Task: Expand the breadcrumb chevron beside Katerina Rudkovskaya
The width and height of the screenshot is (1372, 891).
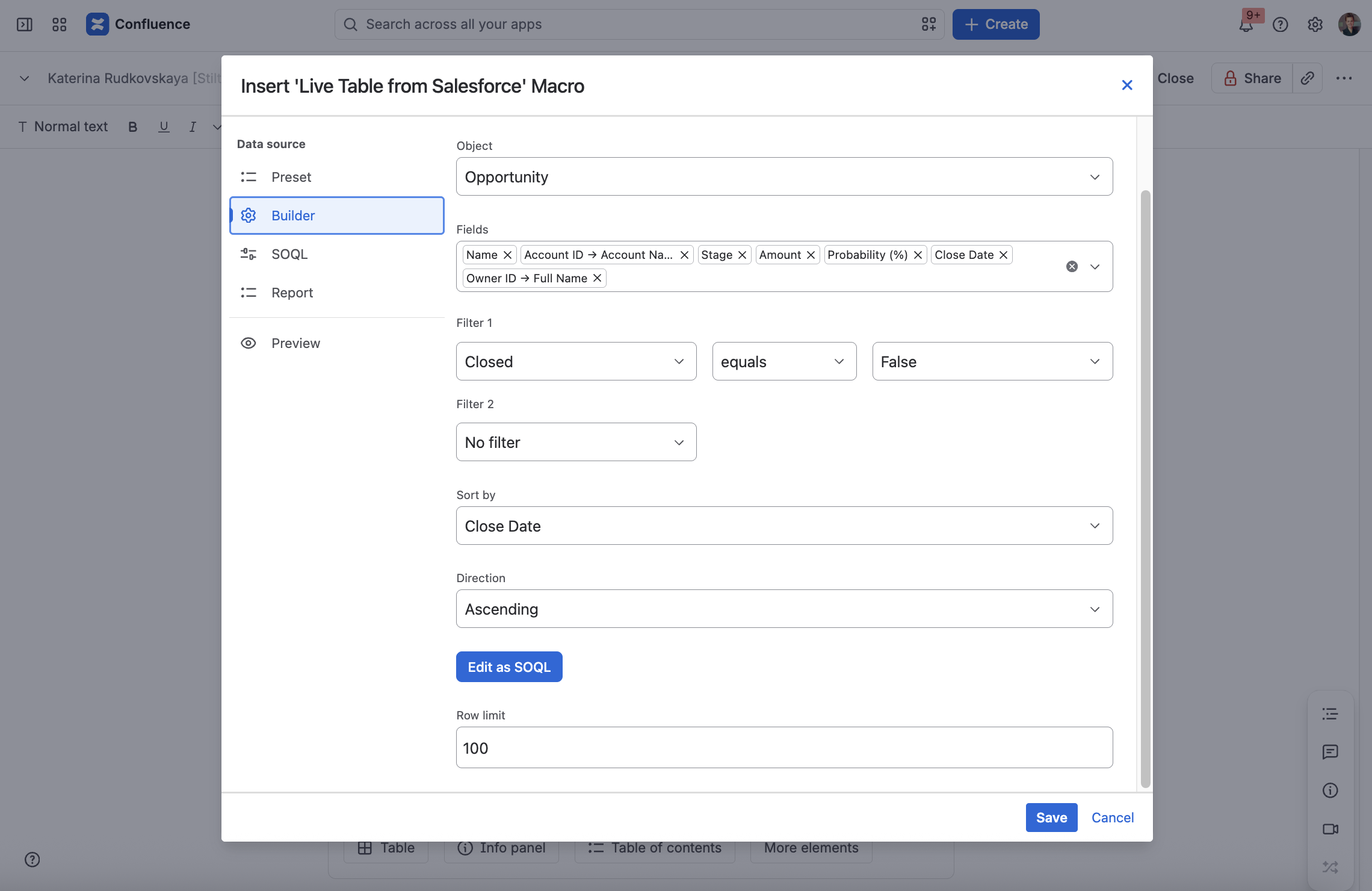Action: click(24, 78)
